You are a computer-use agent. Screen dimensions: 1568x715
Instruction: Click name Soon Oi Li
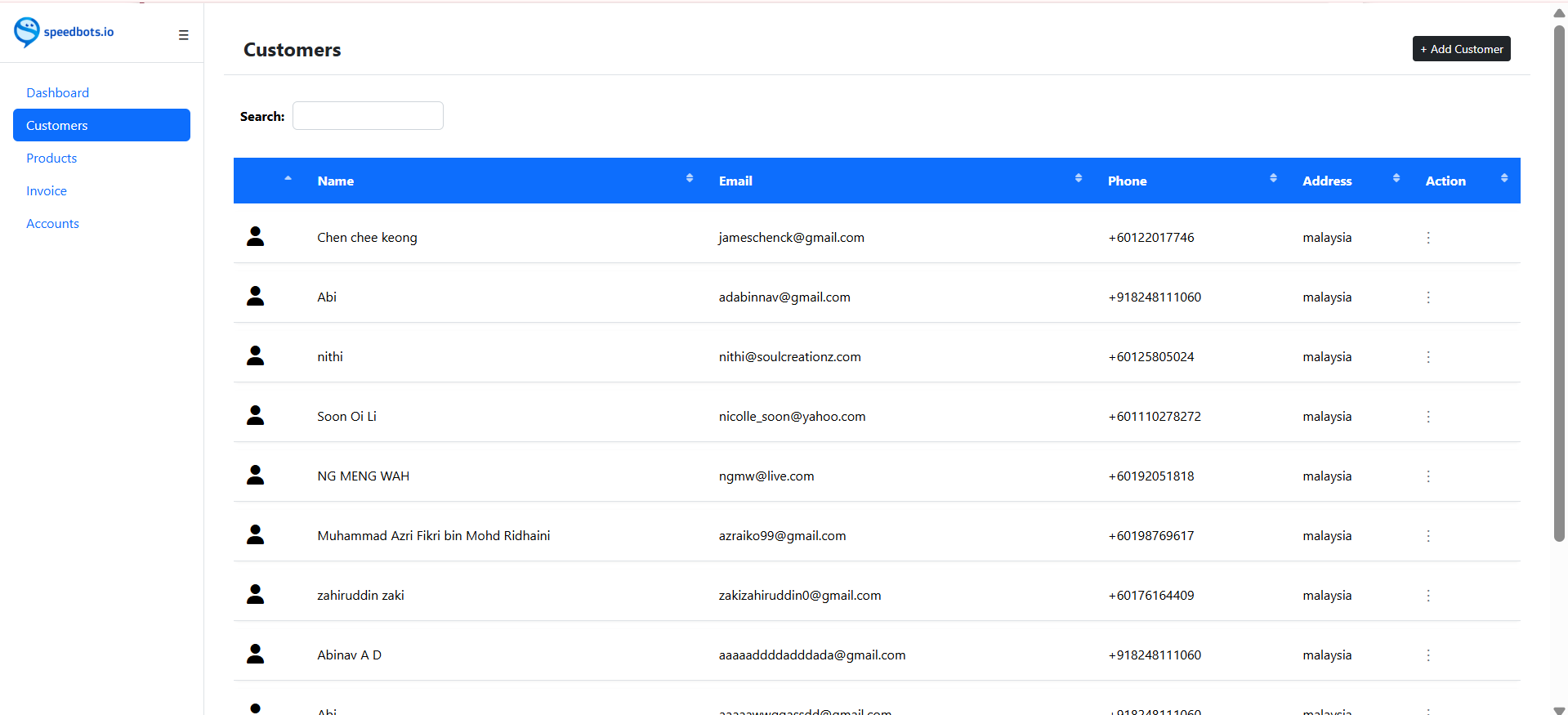click(x=346, y=417)
